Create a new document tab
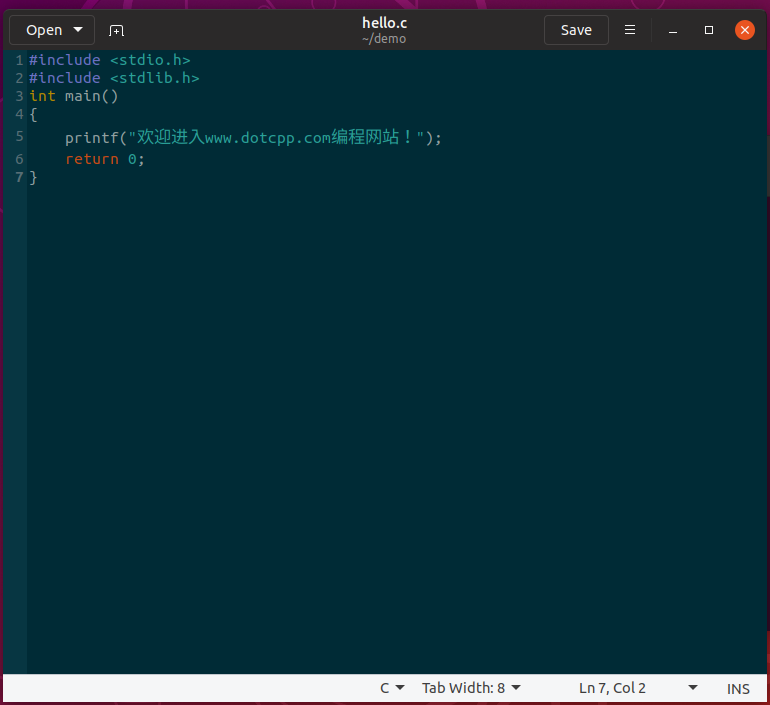The height and width of the screenshot is (705, 770). click(117, 30)
